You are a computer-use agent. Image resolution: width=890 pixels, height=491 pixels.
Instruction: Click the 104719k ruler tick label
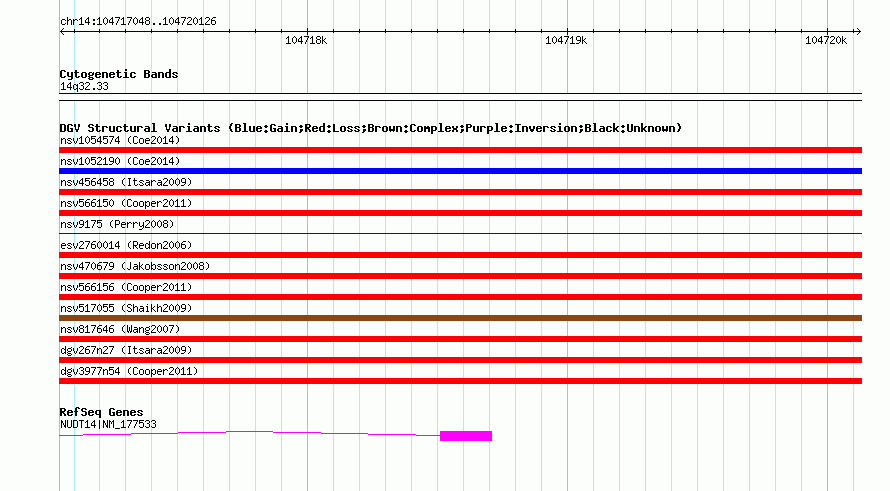[x=566, y=40]
